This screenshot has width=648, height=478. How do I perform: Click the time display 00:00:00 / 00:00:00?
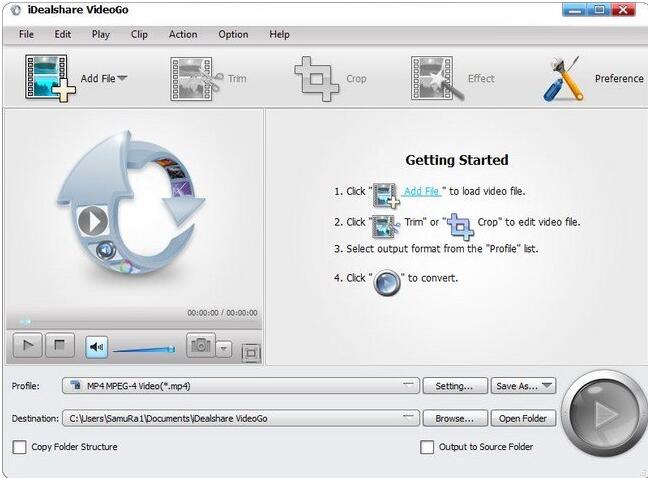click(x=222, y=313)
